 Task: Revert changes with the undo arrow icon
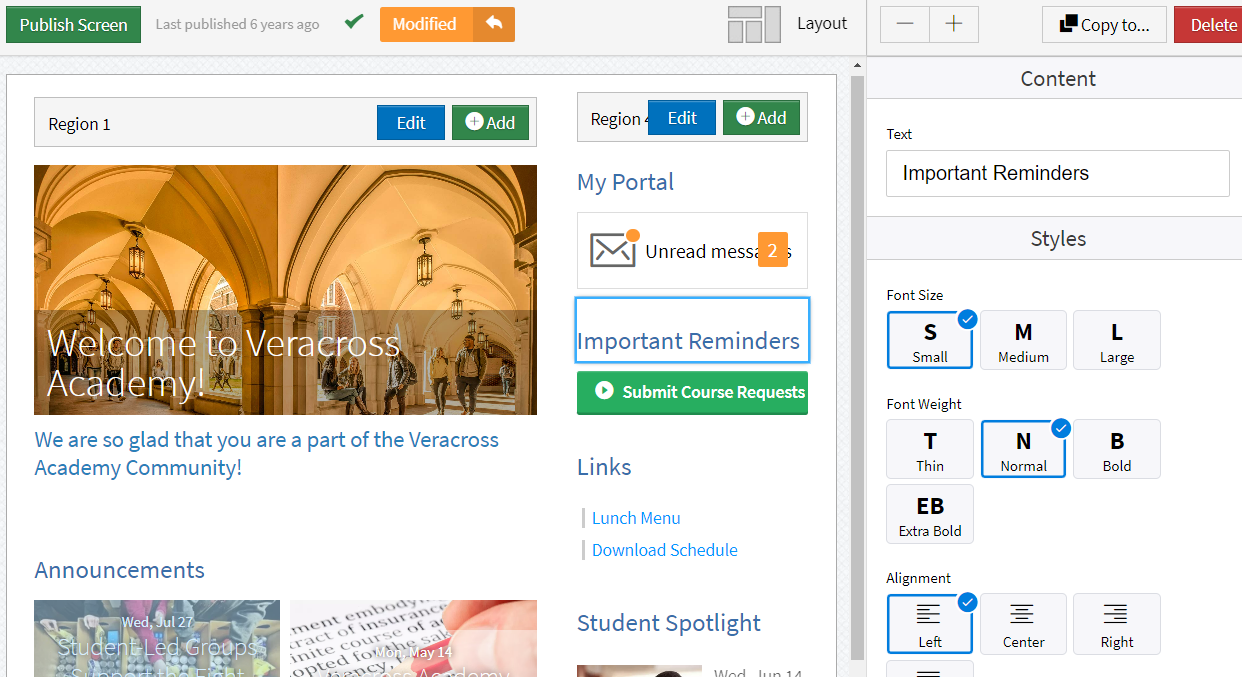pyautogui.click(x=494, y=24)
